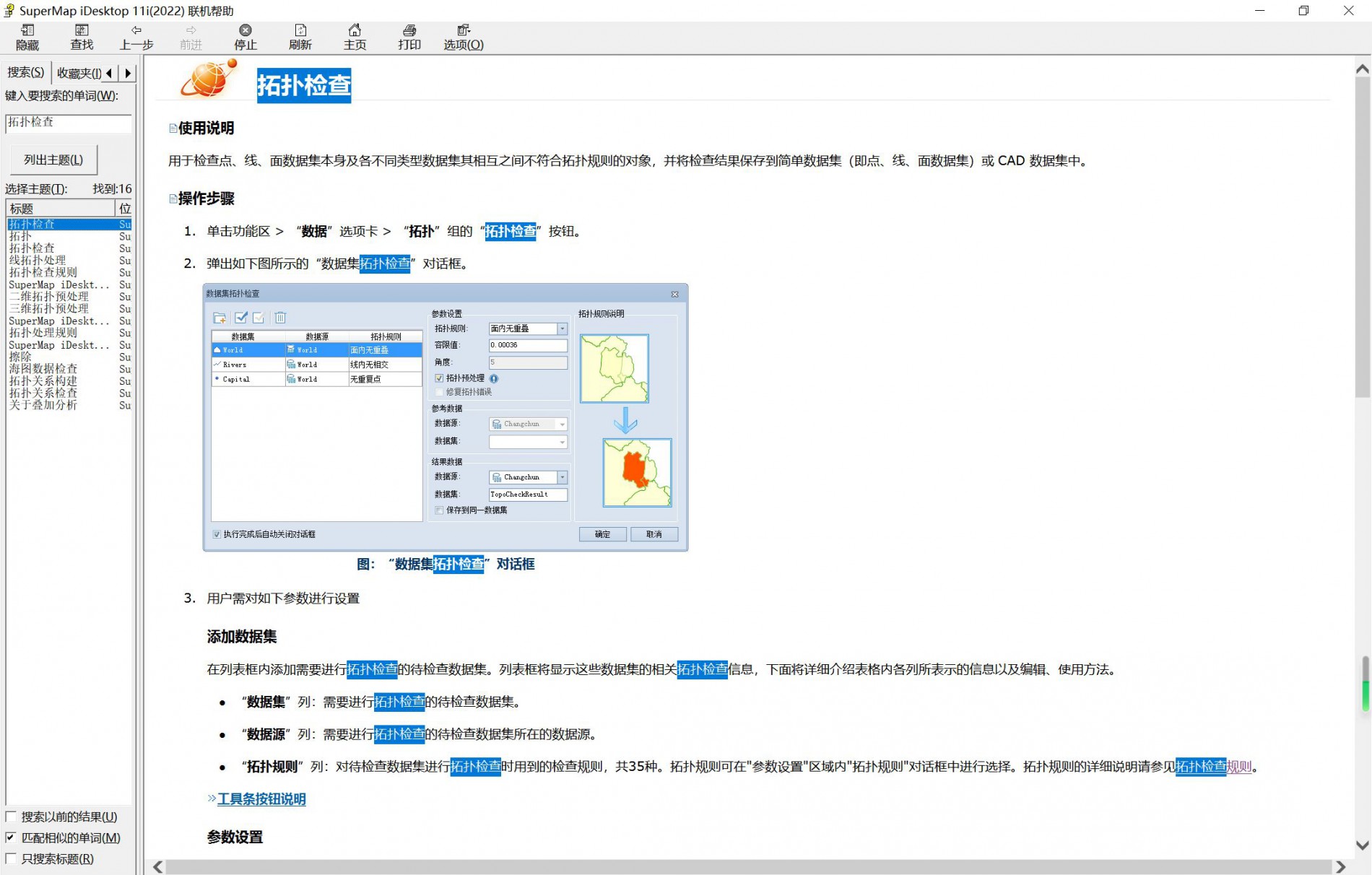
Task: Click the 隐藏 (Hide) toolbar icon
Action: click(x=27, y=37)
